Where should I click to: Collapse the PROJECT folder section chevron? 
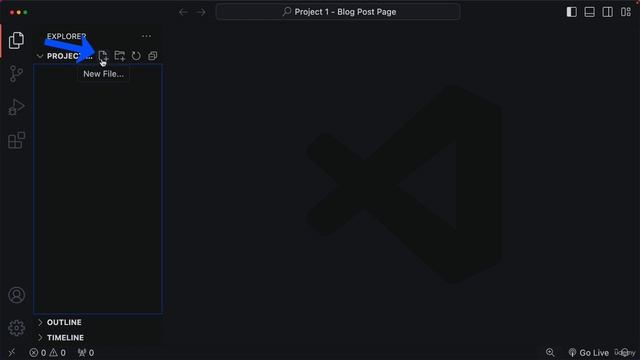(40, 56)
